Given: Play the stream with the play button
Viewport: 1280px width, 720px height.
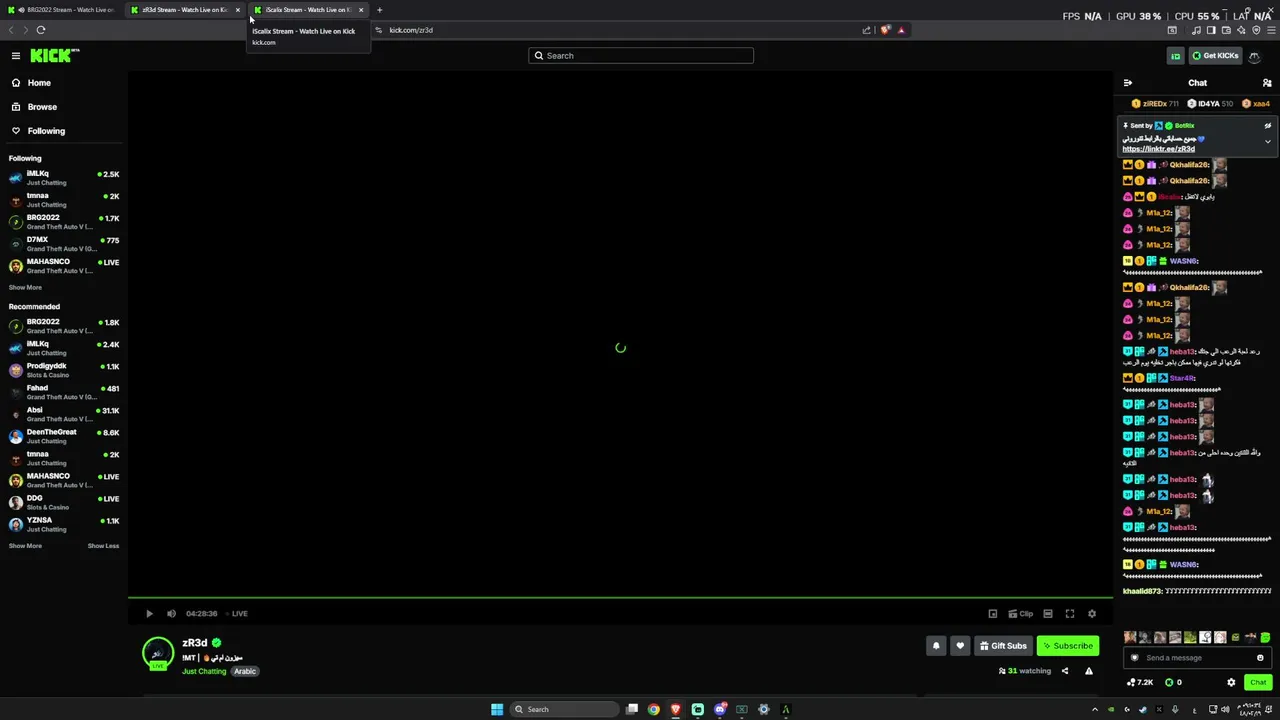Looking at the screenshot, I should coord(149,614).
